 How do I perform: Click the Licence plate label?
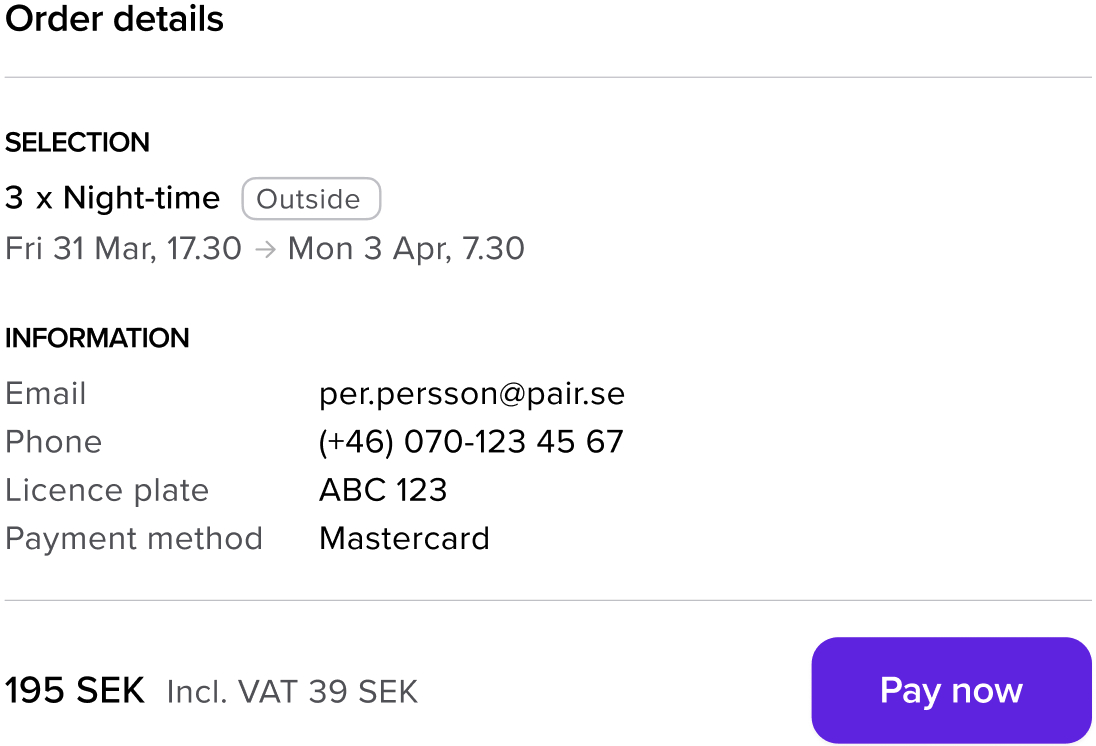click(x=107, y=490)
